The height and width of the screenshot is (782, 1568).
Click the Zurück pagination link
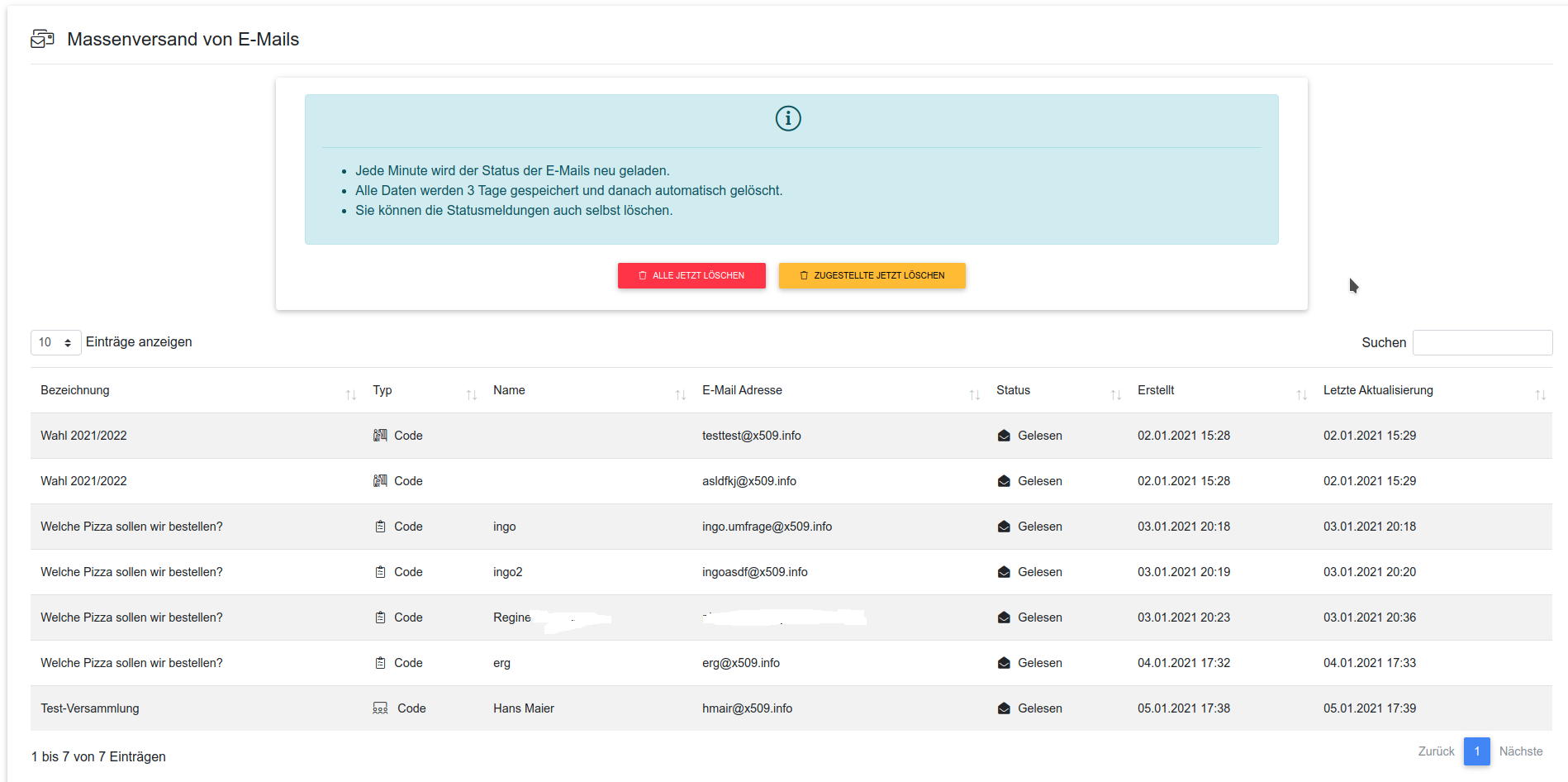point(1436,751)
